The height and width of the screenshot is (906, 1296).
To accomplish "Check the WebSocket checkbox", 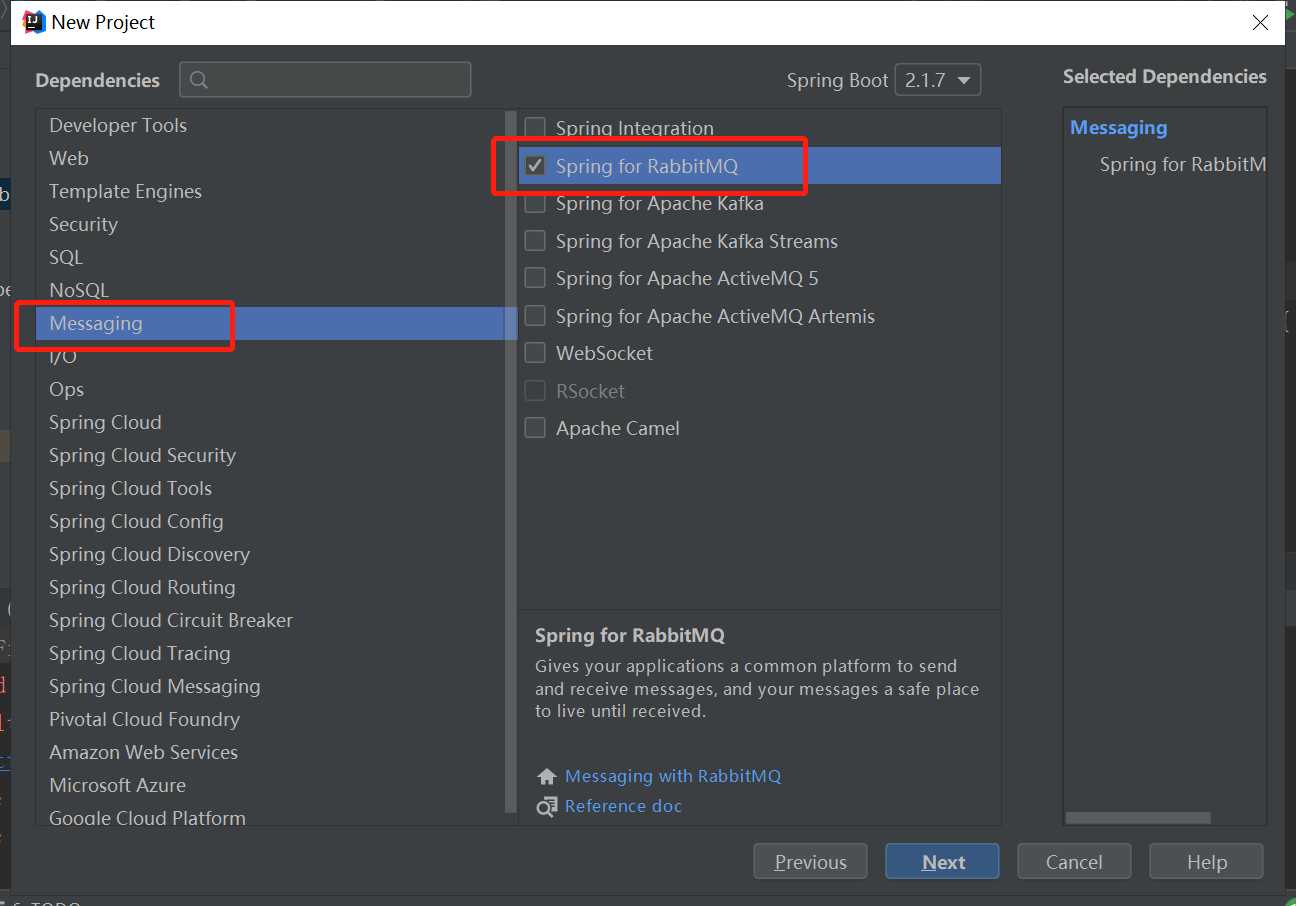I will pyautogui.click(x=535, y=353).
